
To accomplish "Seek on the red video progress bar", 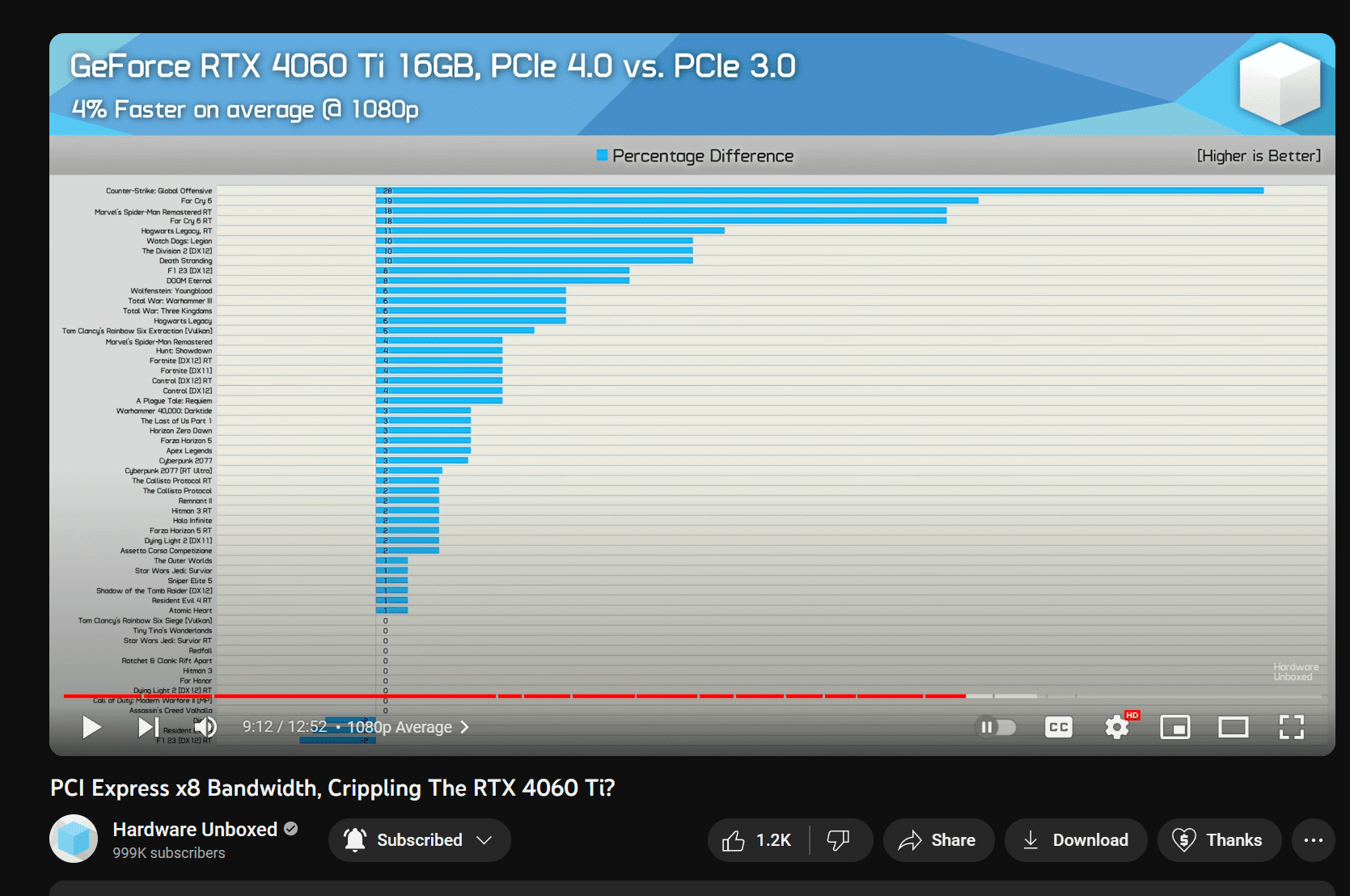I will coord(692,695).
